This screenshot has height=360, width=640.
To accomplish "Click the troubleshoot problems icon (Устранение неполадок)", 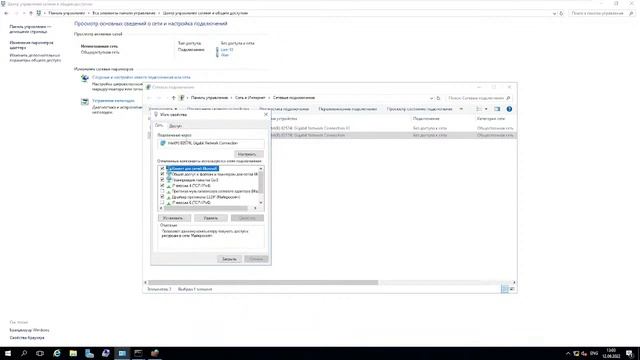I will 84,102.
